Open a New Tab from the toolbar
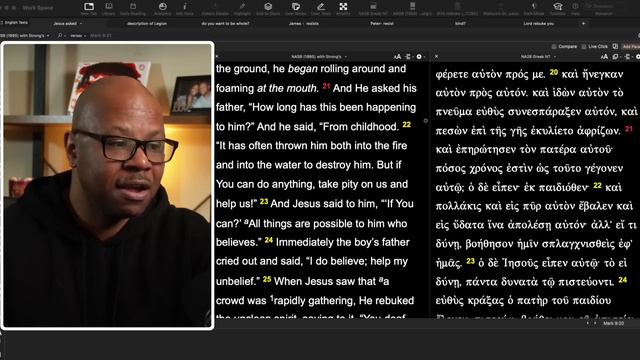 (89, 8)
